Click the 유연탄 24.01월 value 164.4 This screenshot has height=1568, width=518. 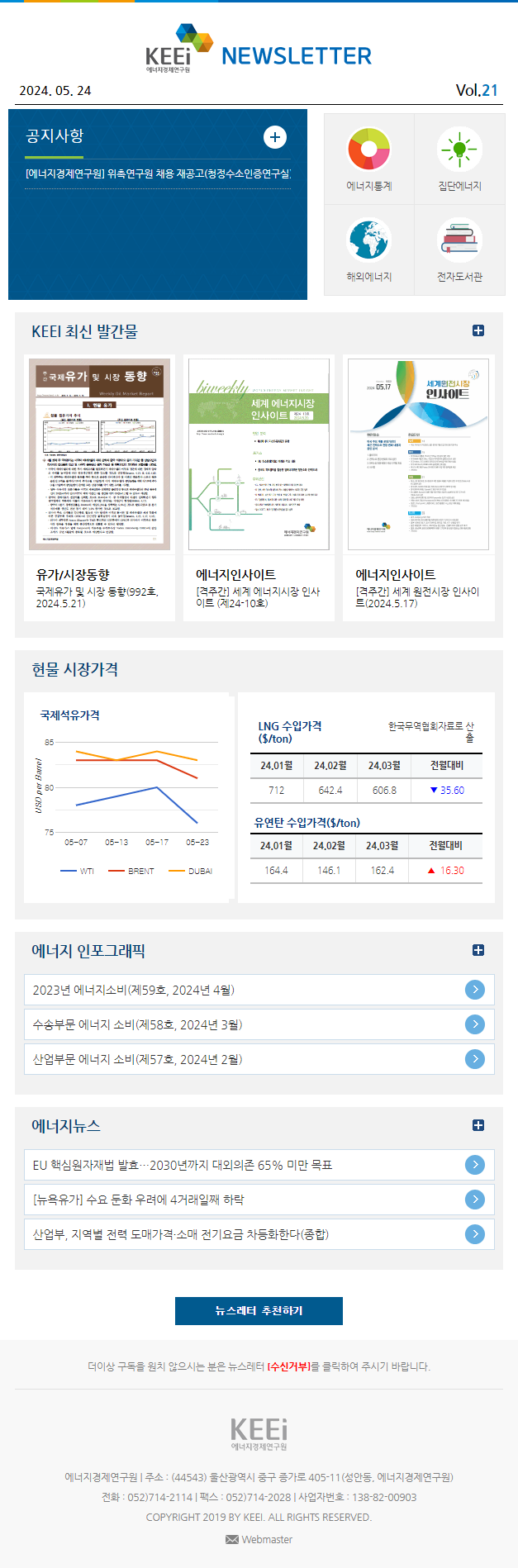pyautogui.click(x=276, y=871)
